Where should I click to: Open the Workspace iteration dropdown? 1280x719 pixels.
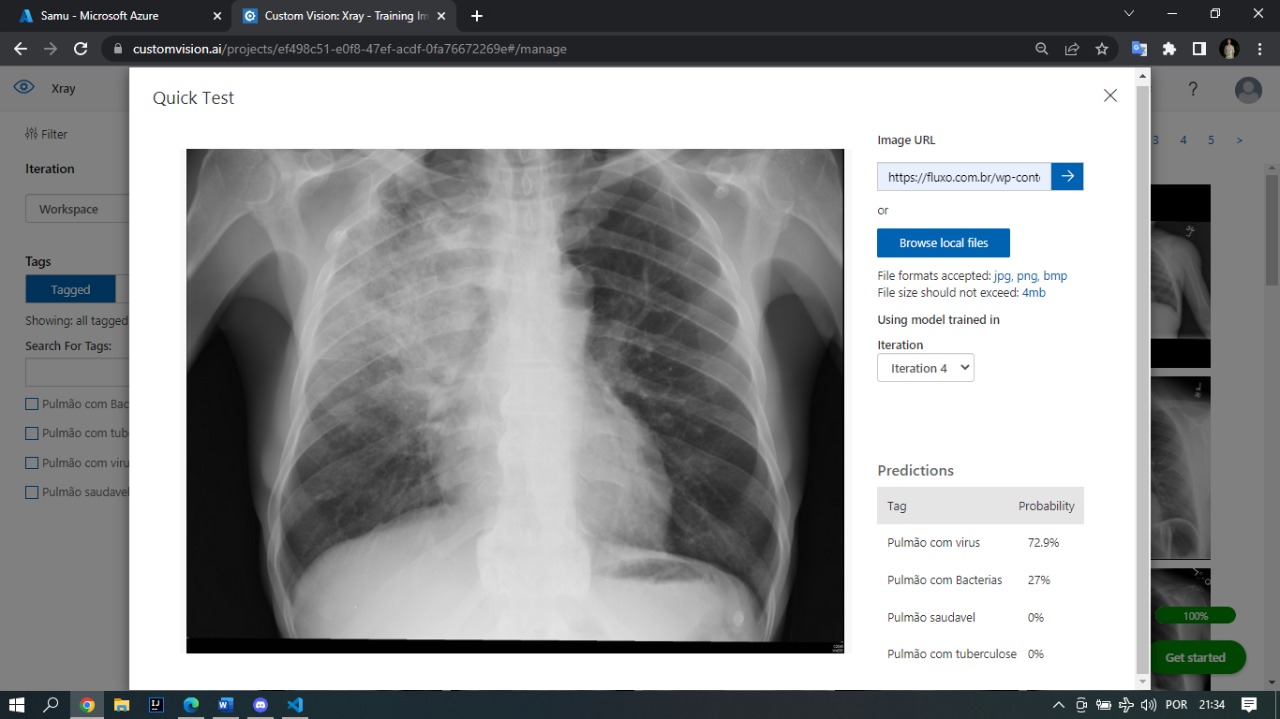click(x=77, y=209)
